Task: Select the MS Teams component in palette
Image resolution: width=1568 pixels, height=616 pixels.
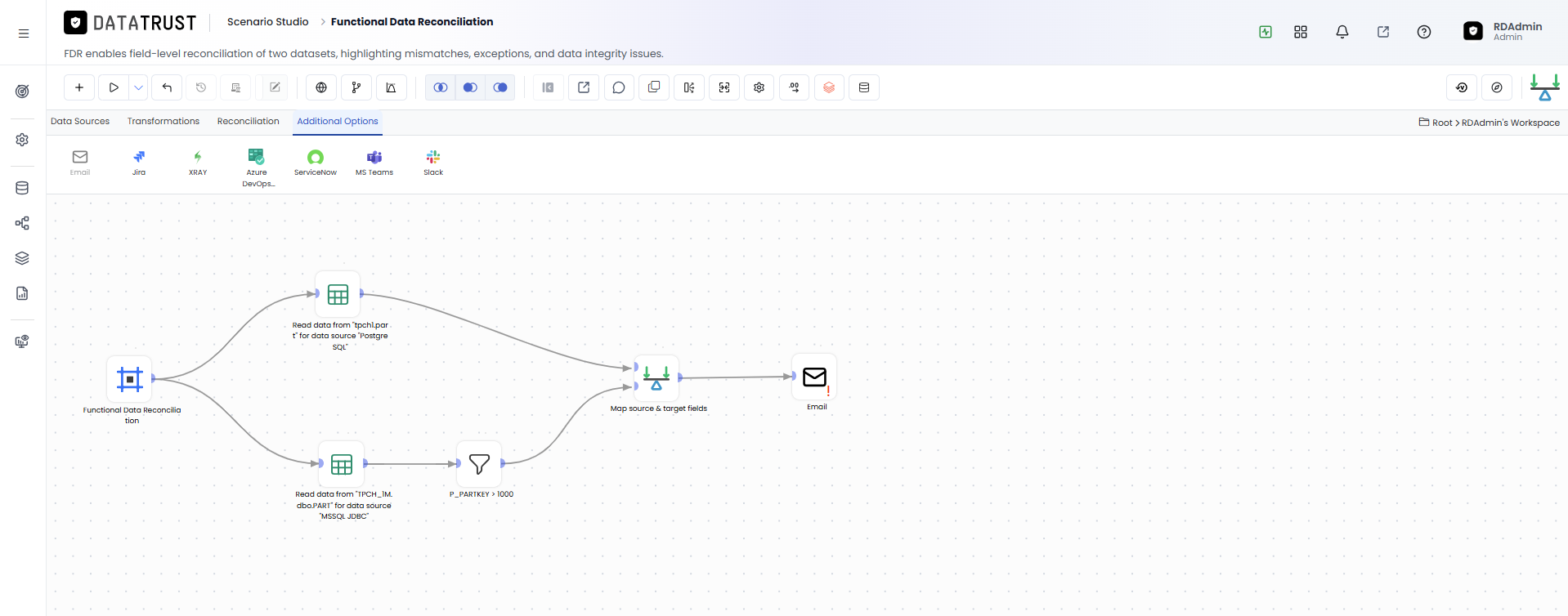Action: click(x=374, y=162)
